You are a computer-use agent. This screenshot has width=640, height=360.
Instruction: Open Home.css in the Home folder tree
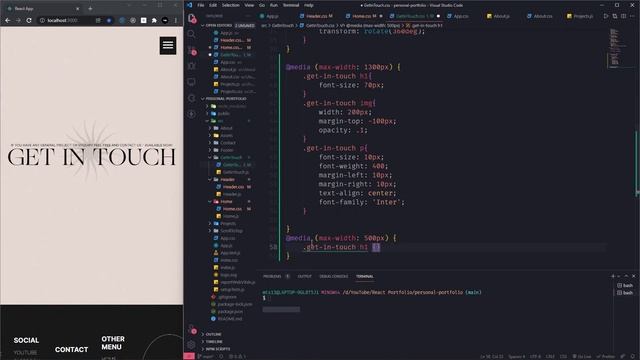click(x=232, y=209)
